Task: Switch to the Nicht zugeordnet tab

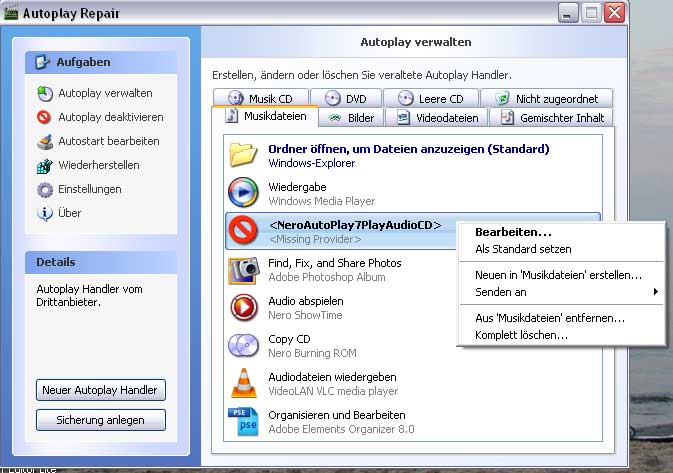Action: click(x=546, y=98)
